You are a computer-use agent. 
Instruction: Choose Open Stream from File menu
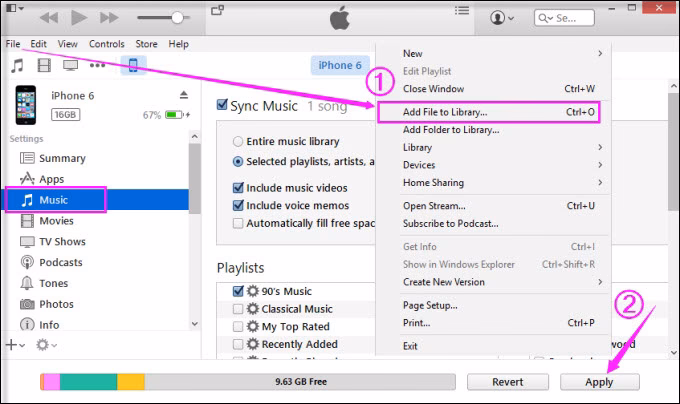click(493, 206)
